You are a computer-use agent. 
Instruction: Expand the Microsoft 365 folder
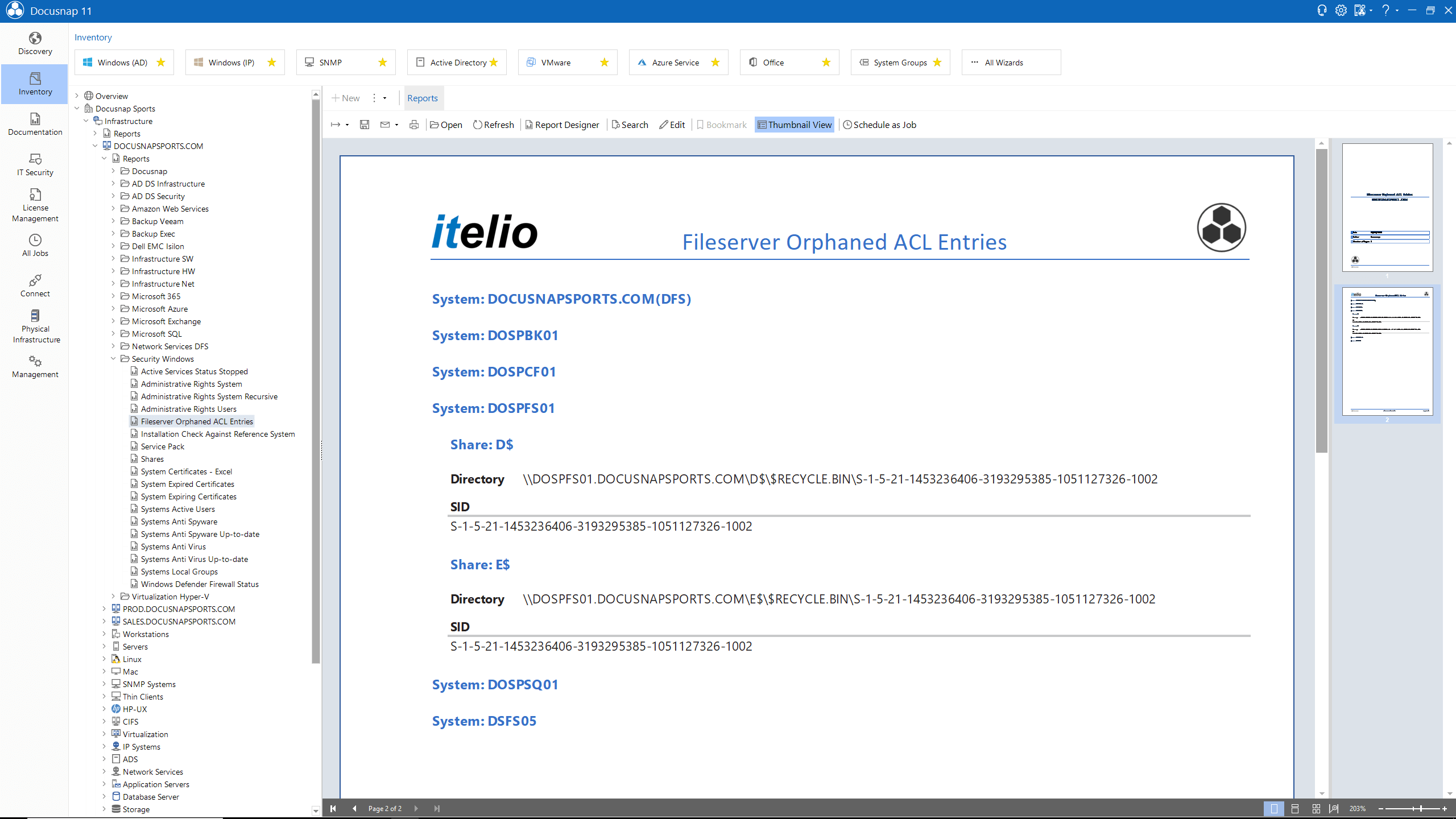pos(113,296)
